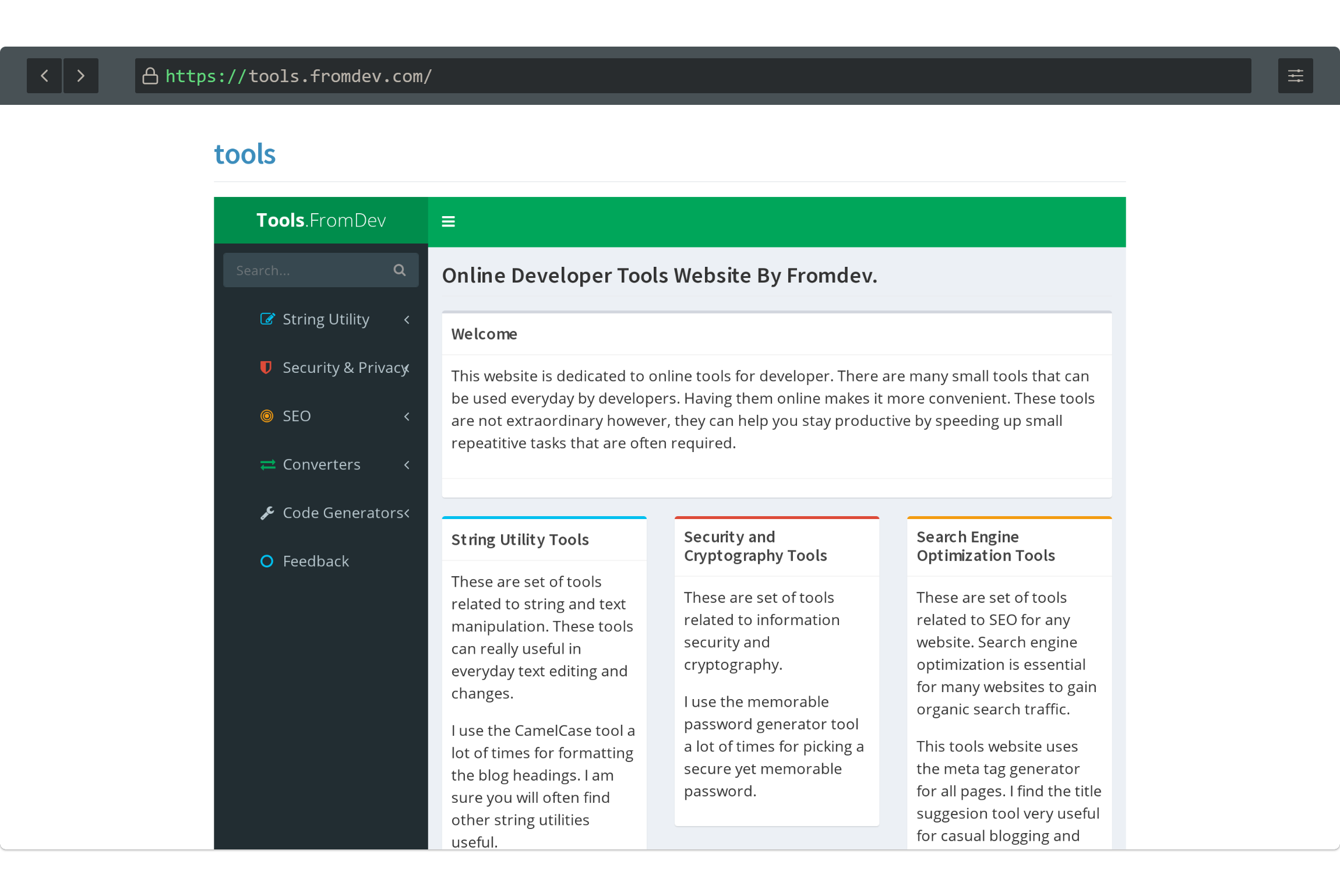Click the search magnifier icon in the sidebar
Image resolution: width=1340 pixels, height=896 pixels.
[400, 270]
